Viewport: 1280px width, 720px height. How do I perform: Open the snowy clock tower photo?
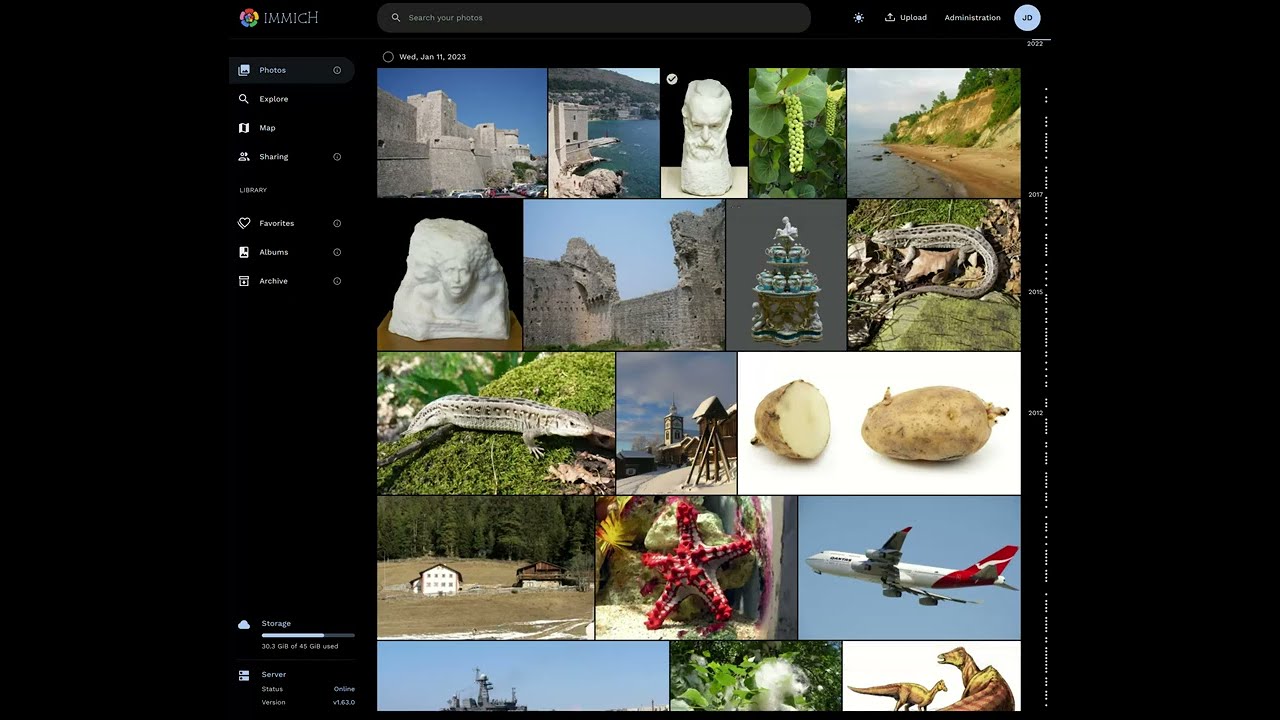click(676, 423)
